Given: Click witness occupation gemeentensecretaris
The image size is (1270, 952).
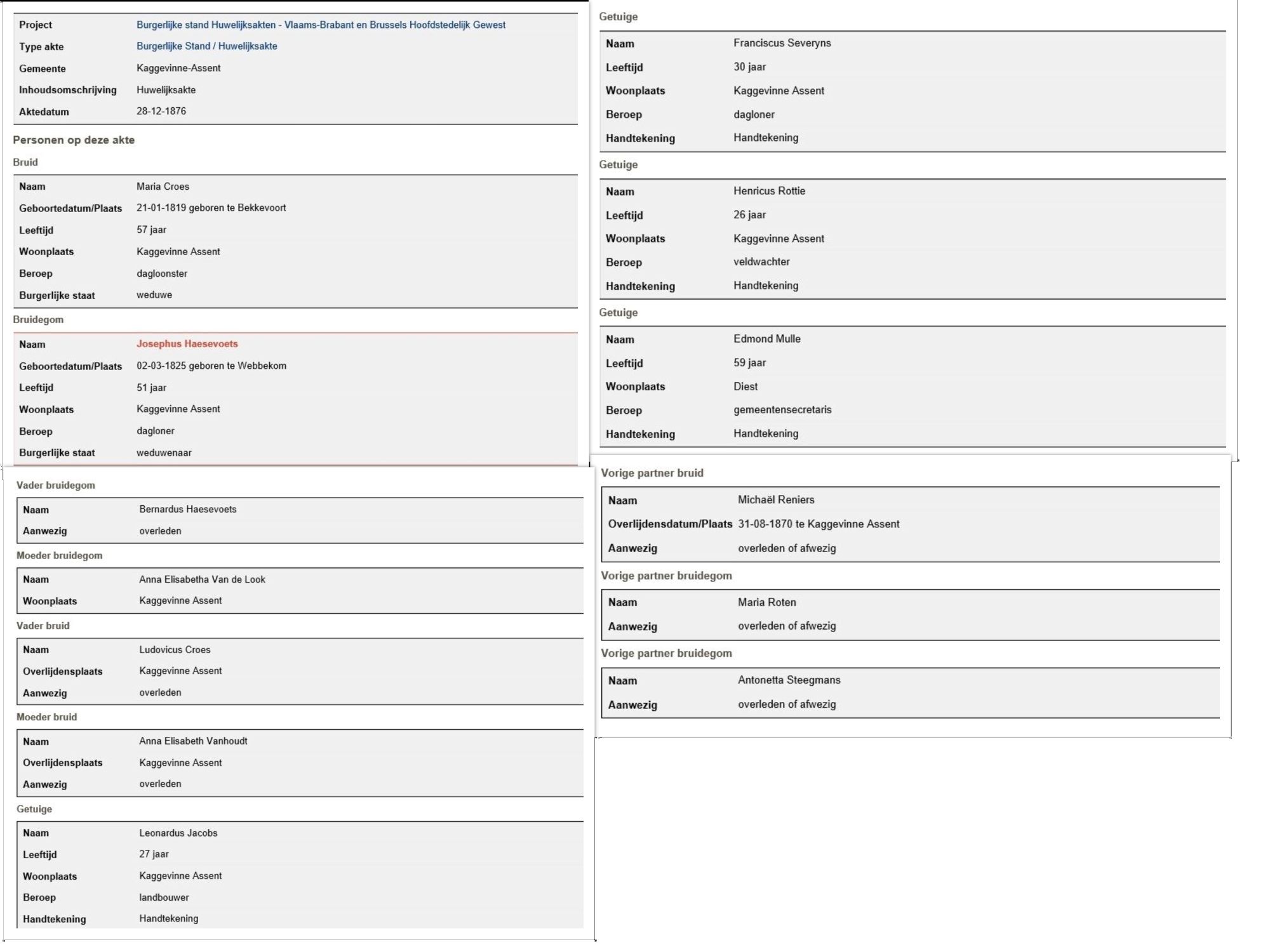Looking at the screenshot, I should (782, 410).
